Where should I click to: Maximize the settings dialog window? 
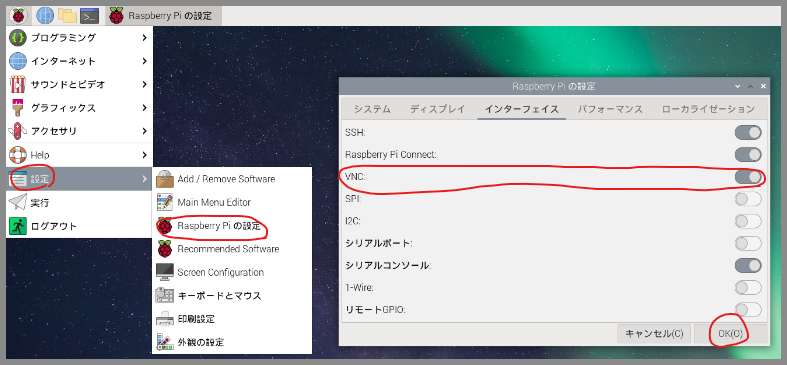(750, 86)
